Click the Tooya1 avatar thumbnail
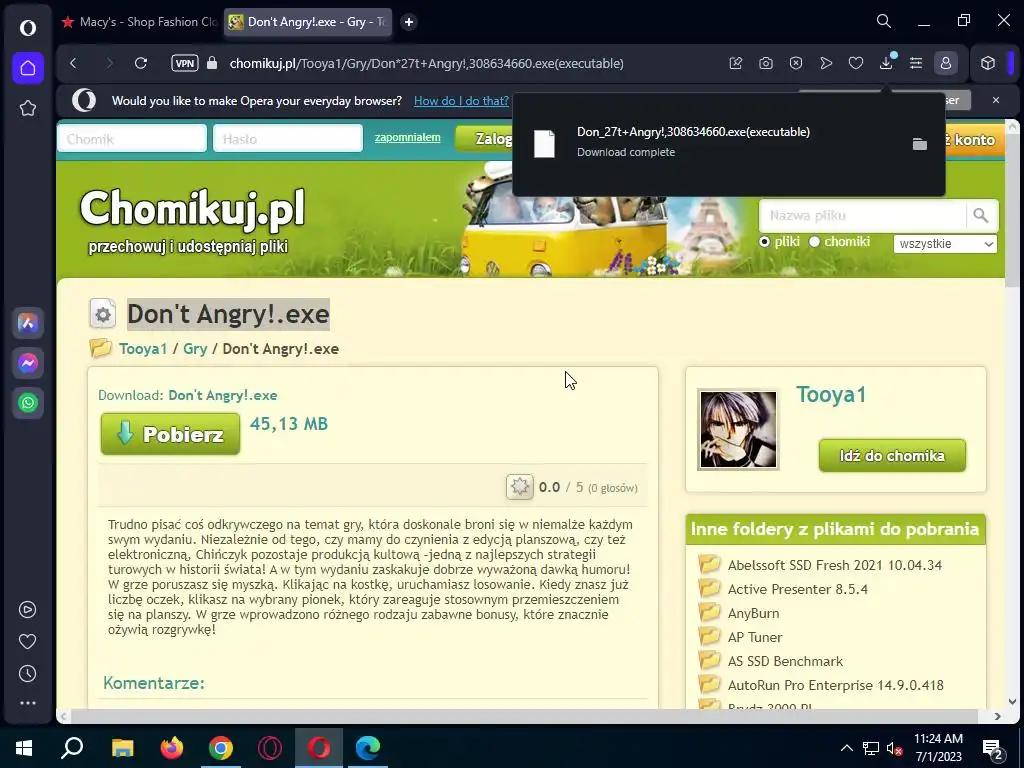1024x768 pixels. tap(738, 429)
